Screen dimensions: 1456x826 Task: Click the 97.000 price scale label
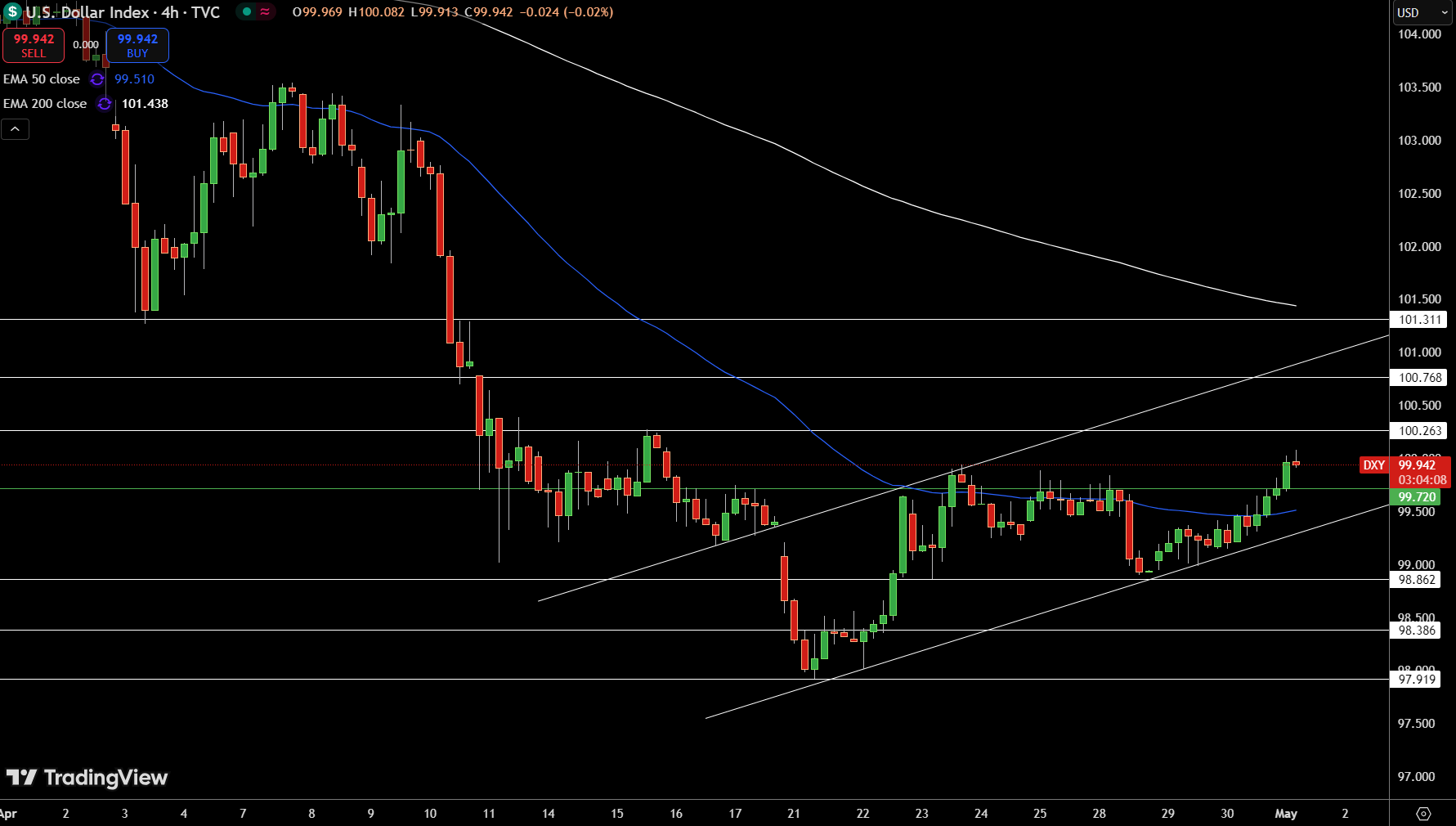click(1416, 777)
